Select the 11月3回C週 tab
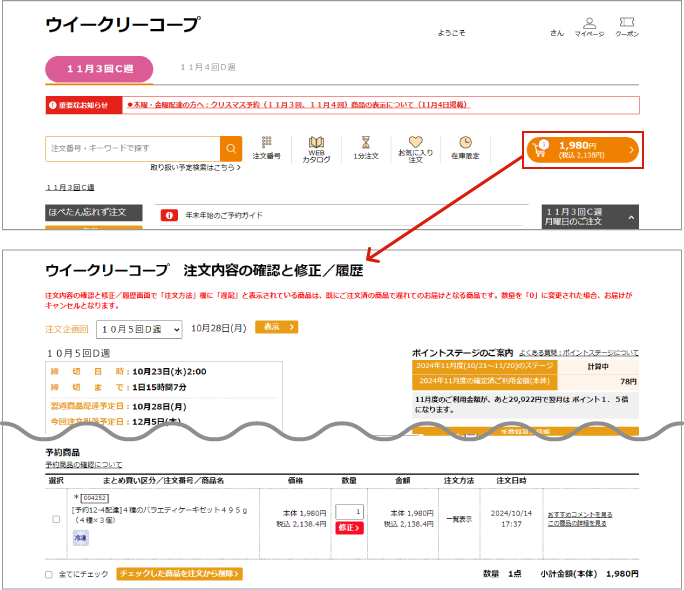The width and height of the screenshot is (684, 590). tap(97, 67)
